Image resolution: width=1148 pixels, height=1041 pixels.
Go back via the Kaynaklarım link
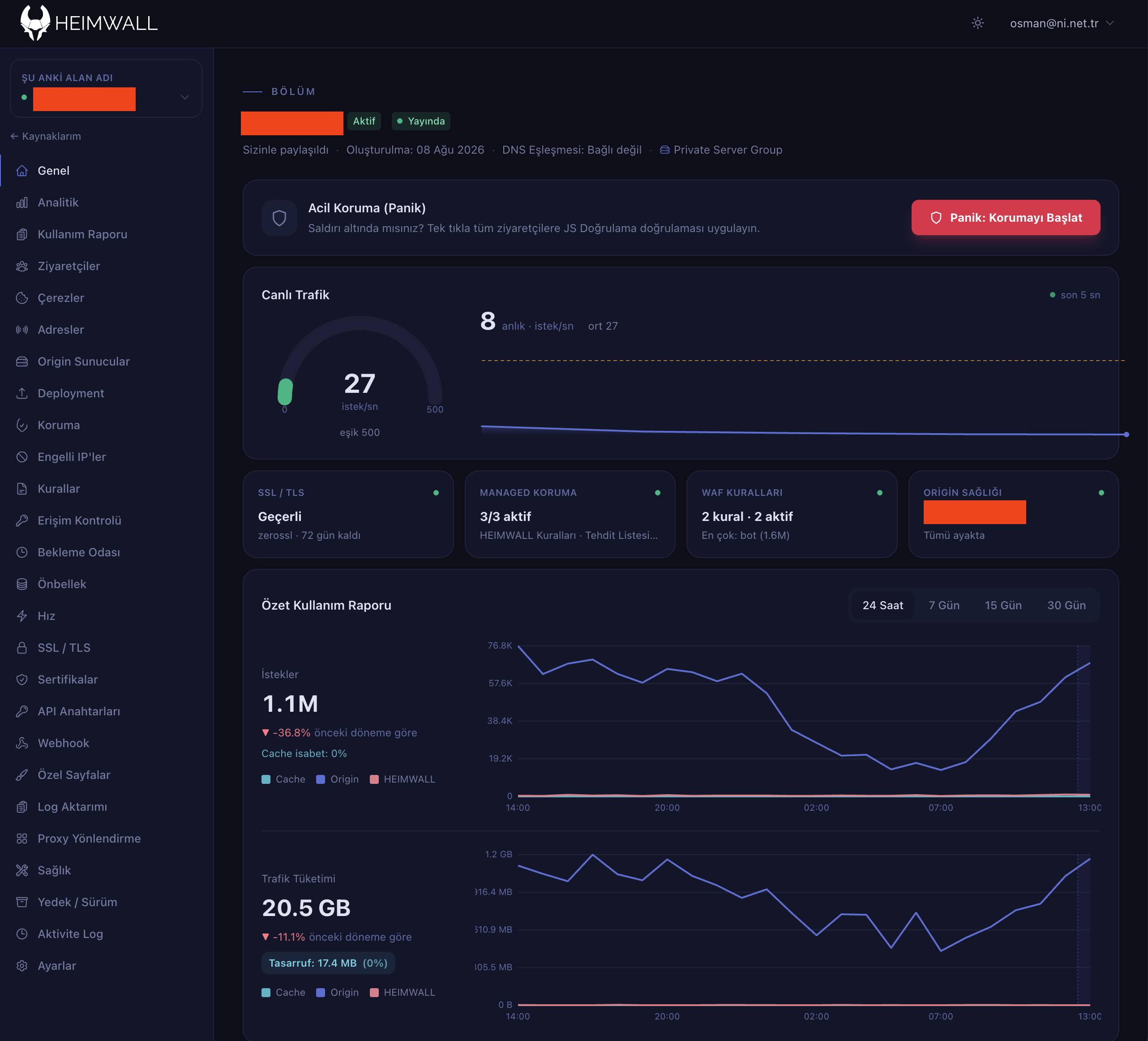click(46, 136)
